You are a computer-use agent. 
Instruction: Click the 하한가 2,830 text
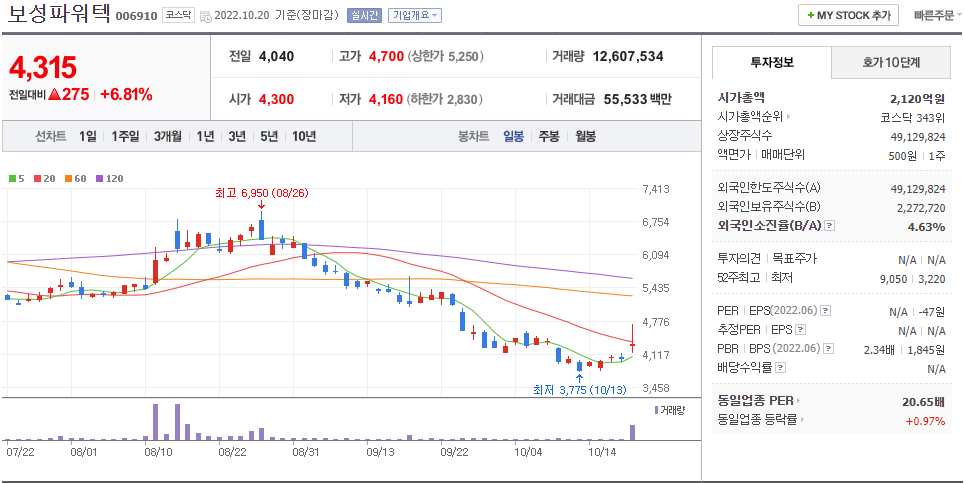click(444, 99)
